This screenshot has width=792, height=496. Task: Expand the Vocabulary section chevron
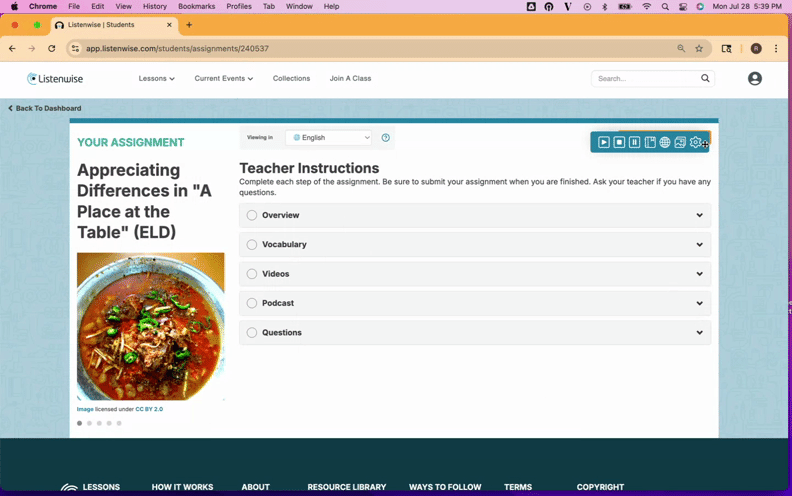point(700,244)
